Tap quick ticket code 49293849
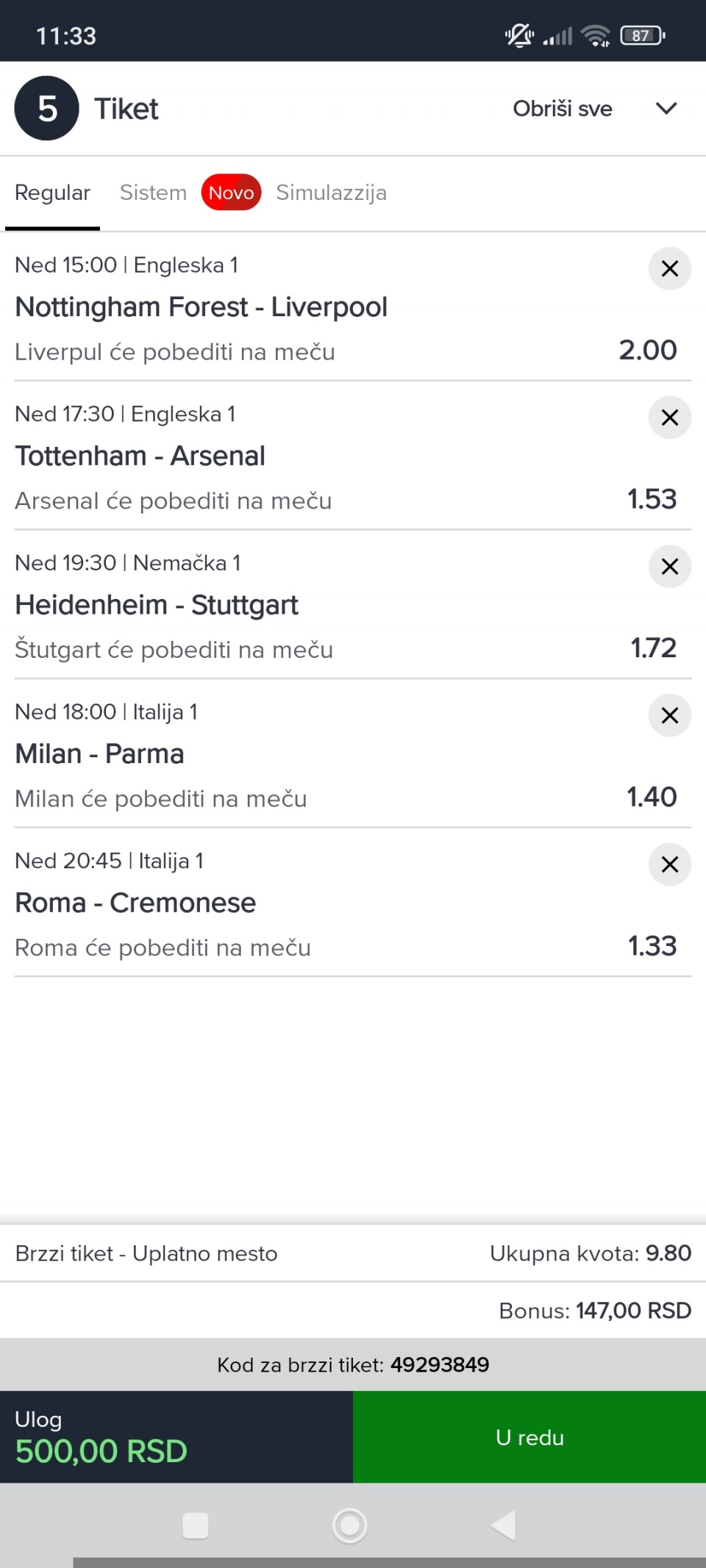The width and height of the screenshot is (706, 1568). (439, 1365)
